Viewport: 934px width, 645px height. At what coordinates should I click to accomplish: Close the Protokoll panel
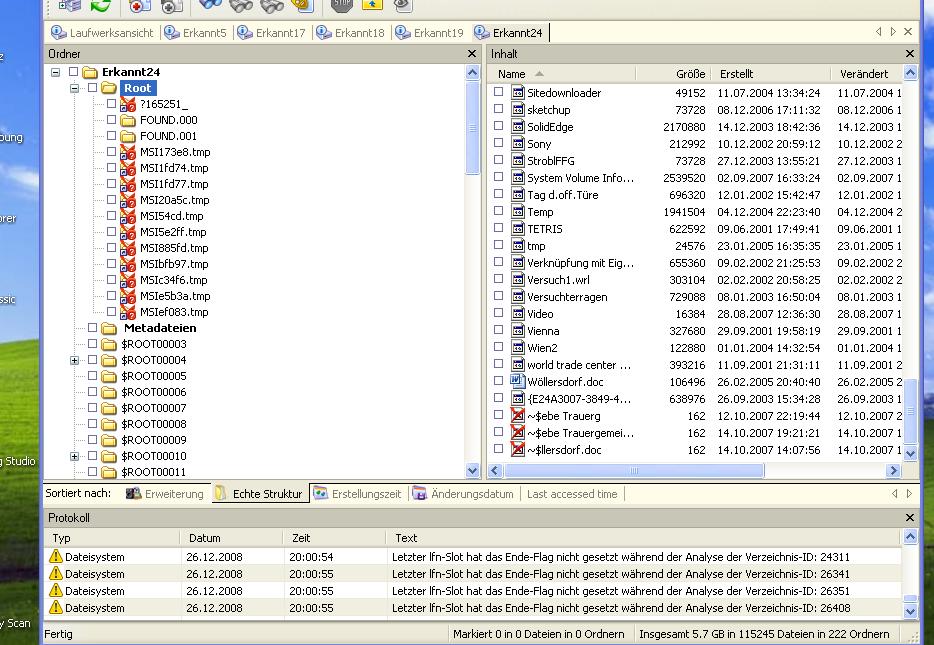click(x=910, y=518)
